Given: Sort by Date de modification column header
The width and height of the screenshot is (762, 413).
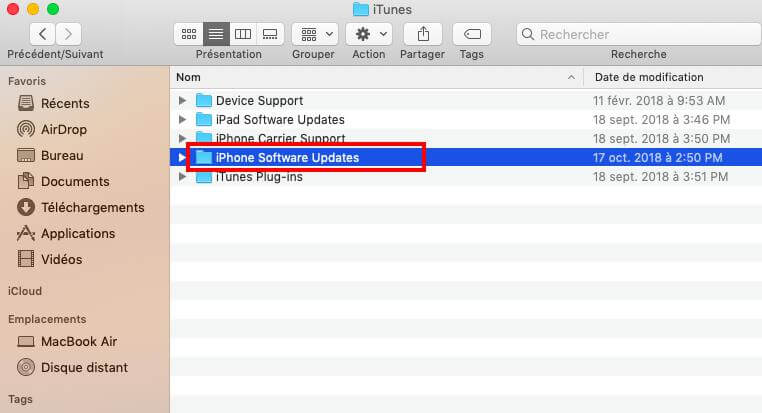Looking at the screenshot, I should click(649, 77).
